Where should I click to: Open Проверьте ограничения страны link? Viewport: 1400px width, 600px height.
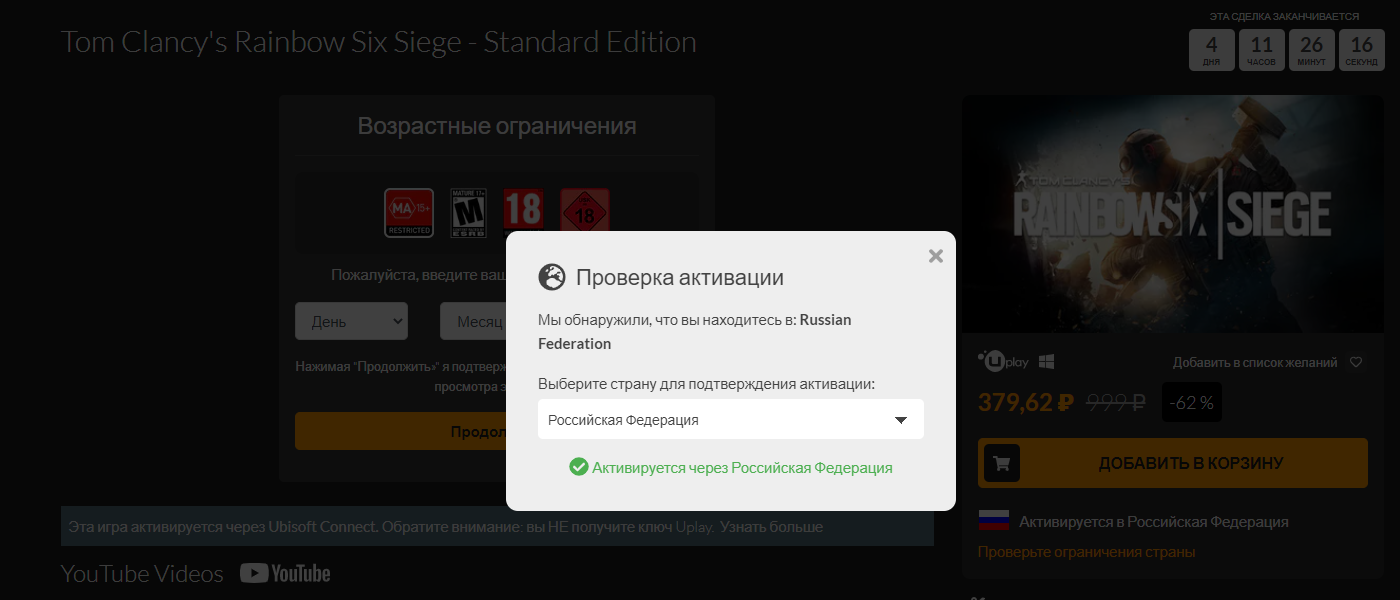point(1086,552)
